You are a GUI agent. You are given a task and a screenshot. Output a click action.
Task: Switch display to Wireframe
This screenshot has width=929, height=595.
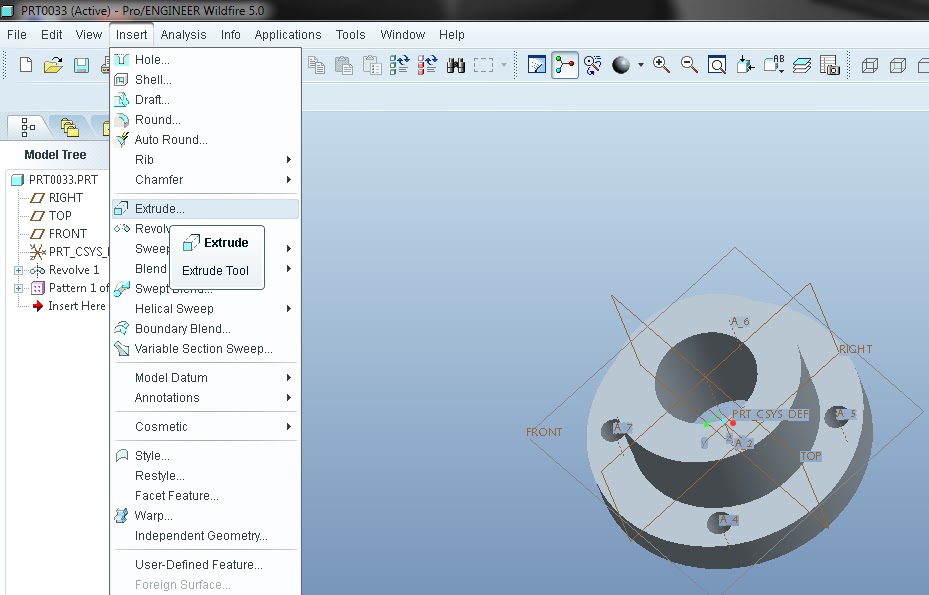[x=870, y=65]
